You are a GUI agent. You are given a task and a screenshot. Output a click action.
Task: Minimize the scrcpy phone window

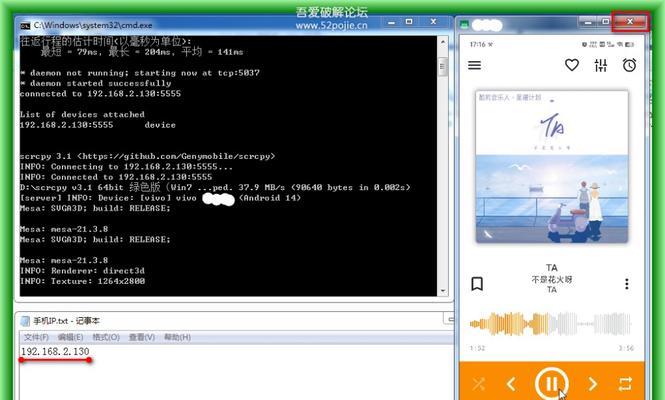point(588,22)
